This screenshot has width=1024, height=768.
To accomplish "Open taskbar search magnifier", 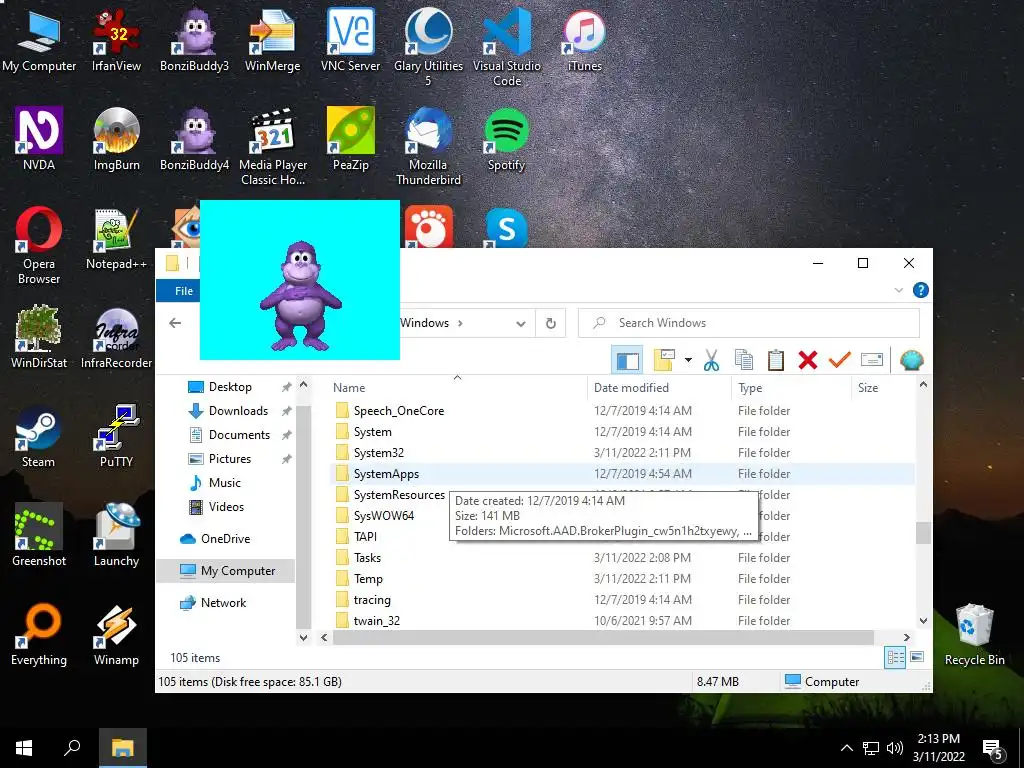I will click(x=72, y=748).
